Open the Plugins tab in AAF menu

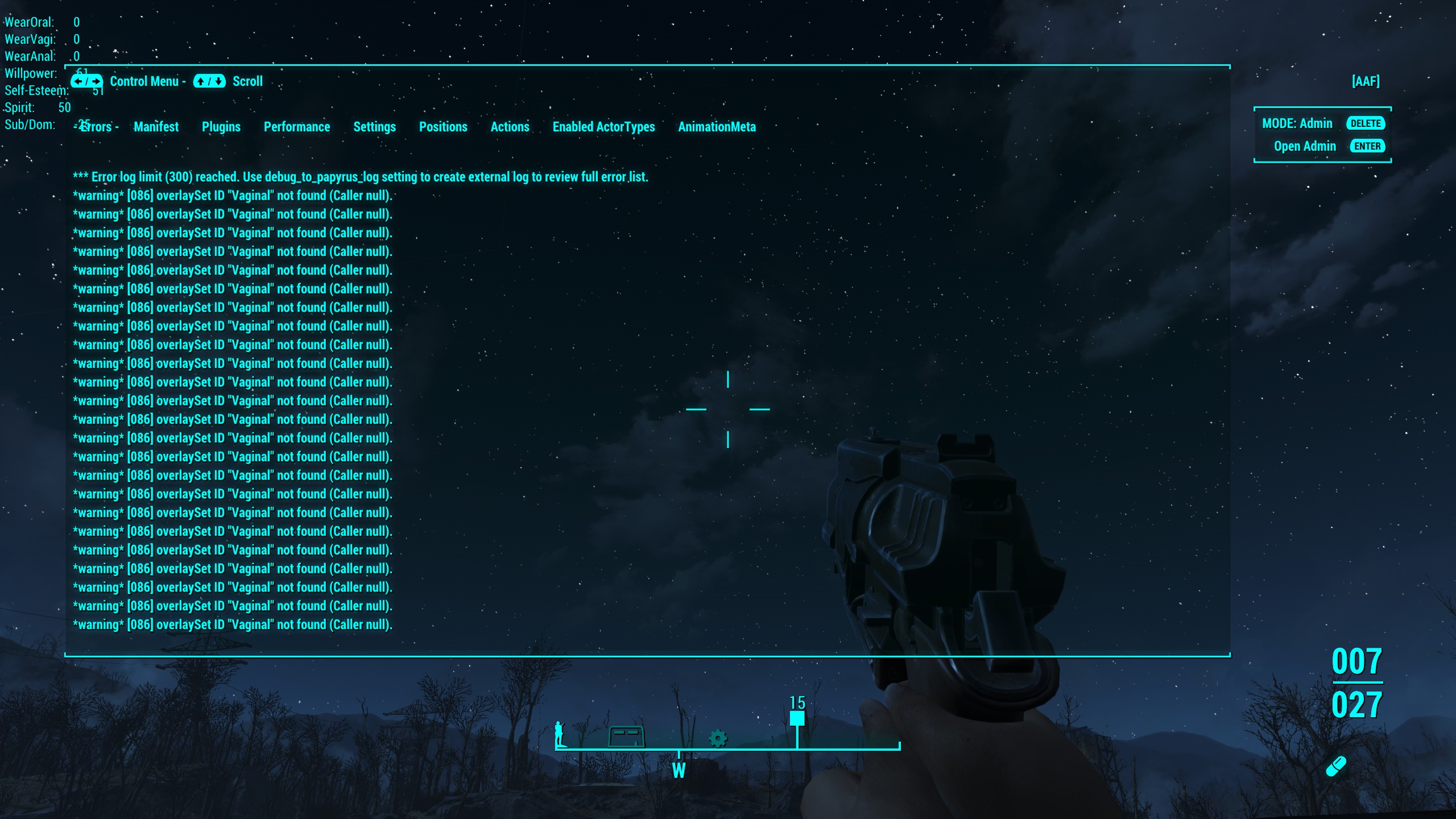pos(221,126)
